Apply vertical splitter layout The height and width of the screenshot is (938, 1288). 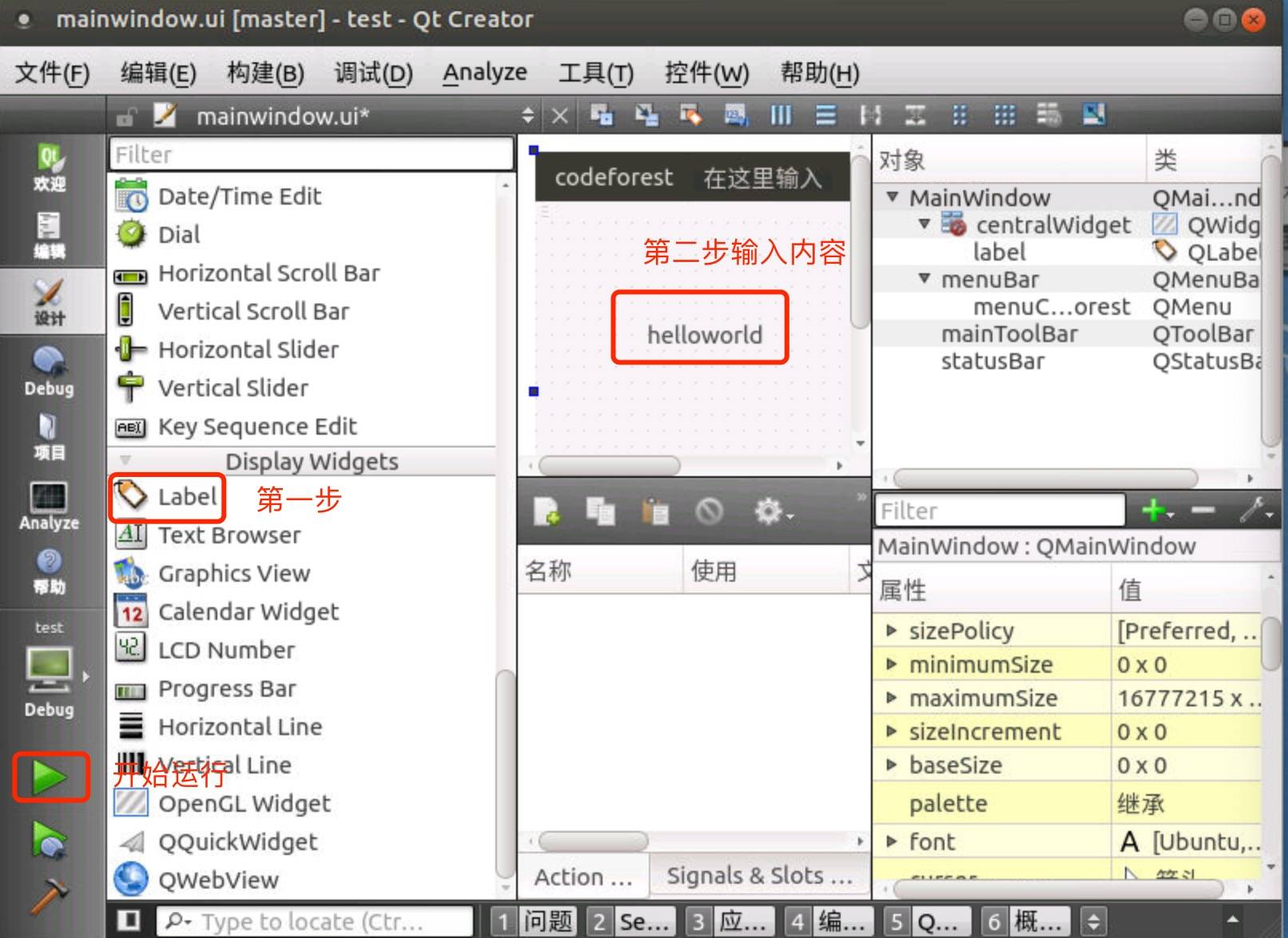[915, 115]
